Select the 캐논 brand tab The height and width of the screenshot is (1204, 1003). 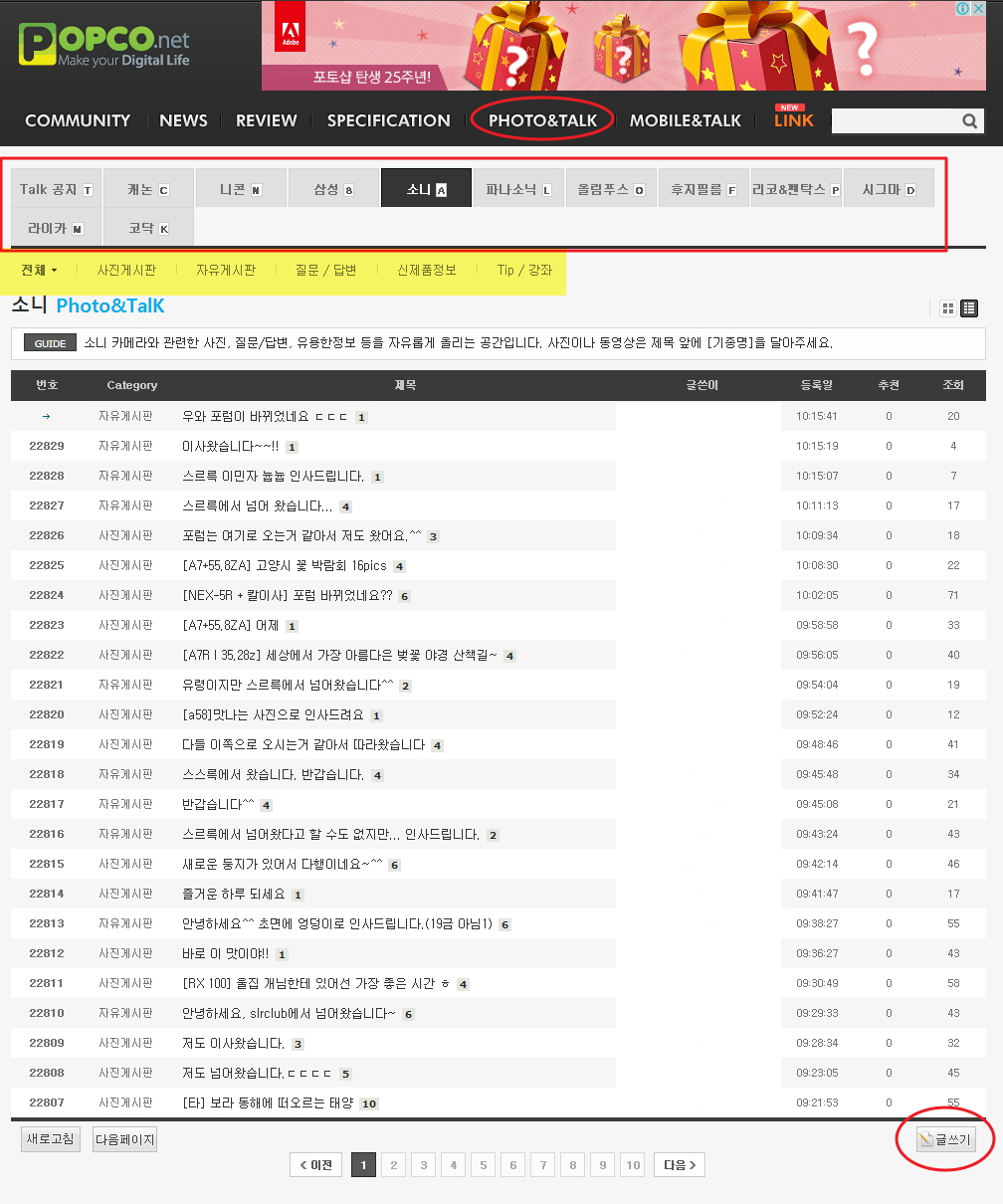(147, 189)
